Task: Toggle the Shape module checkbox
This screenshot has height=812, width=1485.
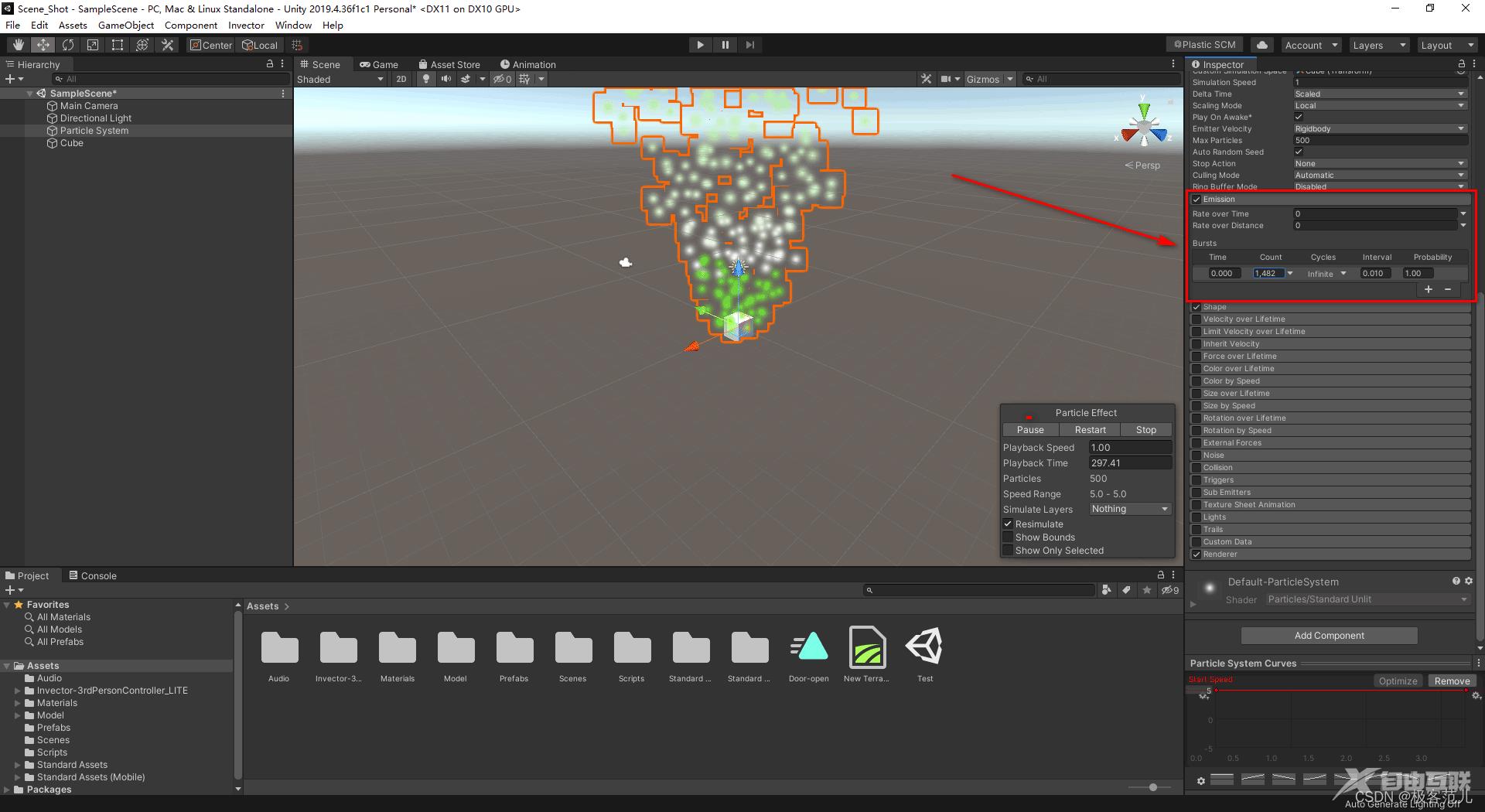Action: (x=1197, y=307)
